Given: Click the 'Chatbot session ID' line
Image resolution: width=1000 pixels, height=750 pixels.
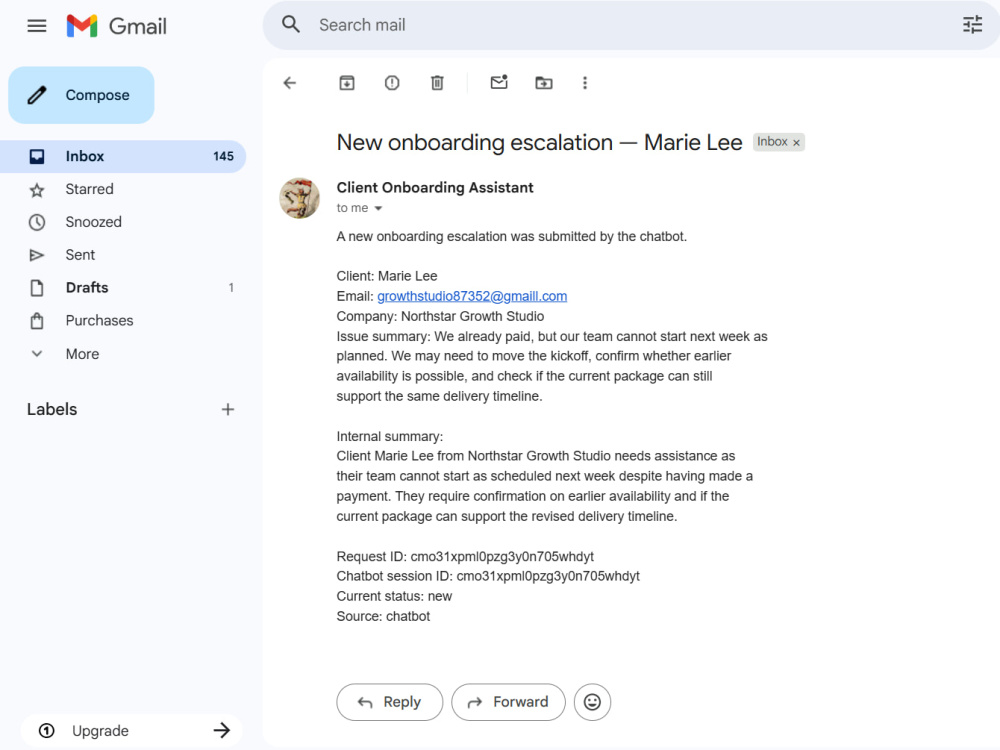Looking at the screenshot, I should (x=488, y=577).
